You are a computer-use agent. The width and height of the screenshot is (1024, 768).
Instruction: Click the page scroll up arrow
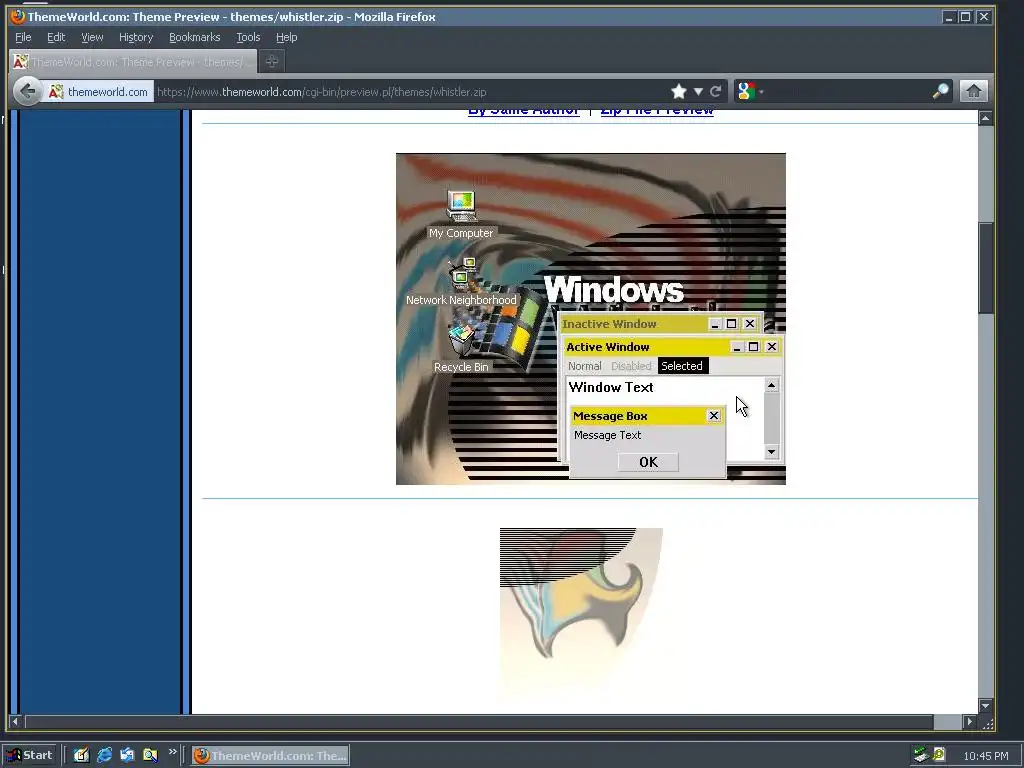pyautogui.click(x=985, y=118)
